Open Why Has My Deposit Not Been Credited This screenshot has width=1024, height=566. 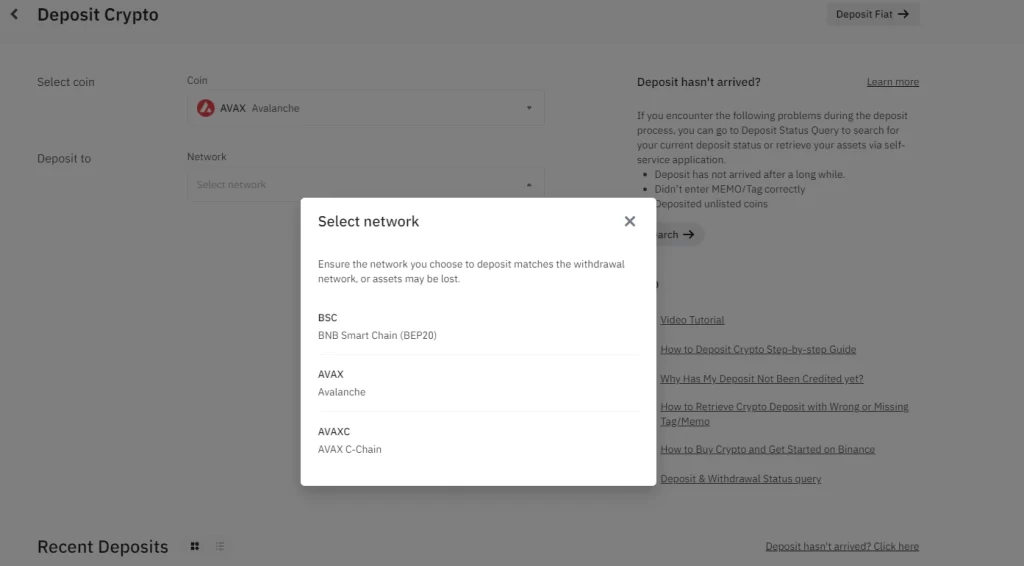pos(761,379)
